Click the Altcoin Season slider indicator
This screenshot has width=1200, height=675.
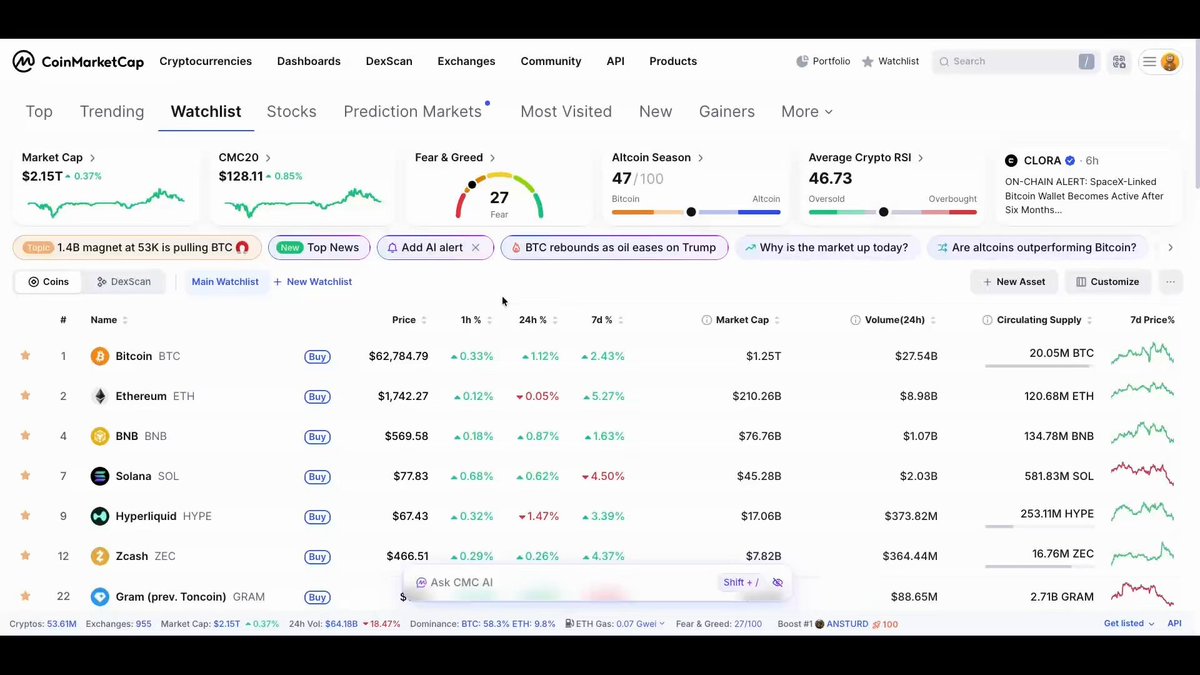click(x=691, y=212)
